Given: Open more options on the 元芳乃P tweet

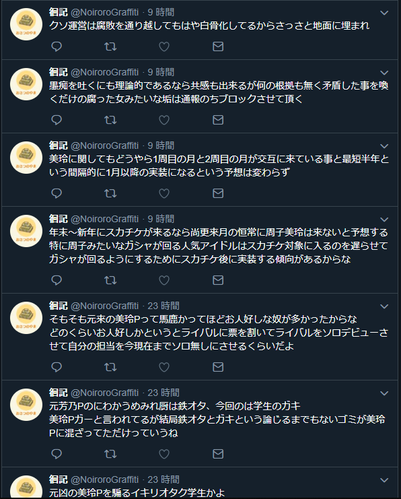Looking at the screenshot, I should click(x=384, y=393).
